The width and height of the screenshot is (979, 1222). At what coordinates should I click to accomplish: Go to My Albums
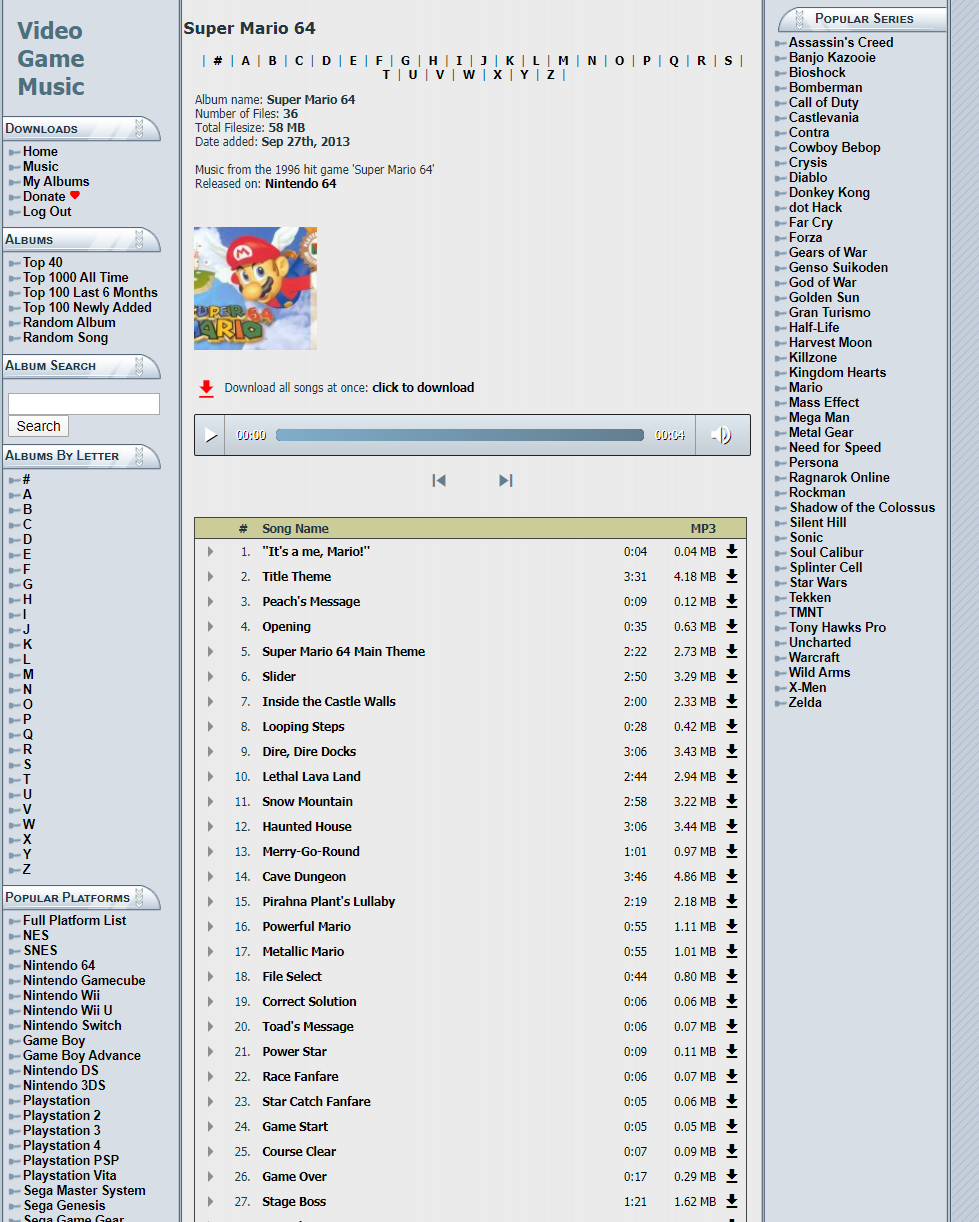[x=56, y=182]
